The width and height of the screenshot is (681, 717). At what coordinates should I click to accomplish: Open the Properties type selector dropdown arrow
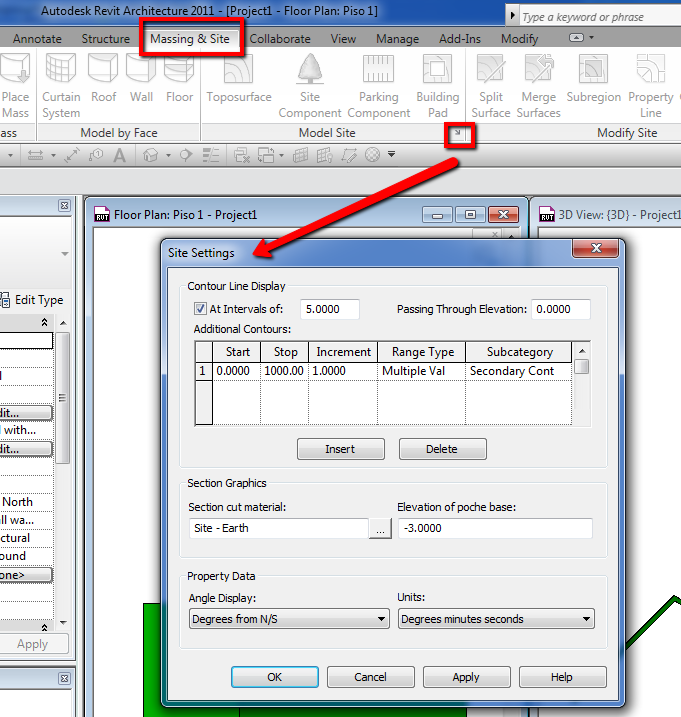[x=65, y=254]
